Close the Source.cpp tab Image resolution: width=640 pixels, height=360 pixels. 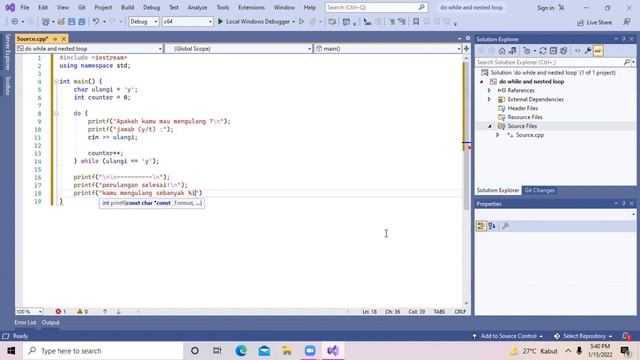point(64,39)
